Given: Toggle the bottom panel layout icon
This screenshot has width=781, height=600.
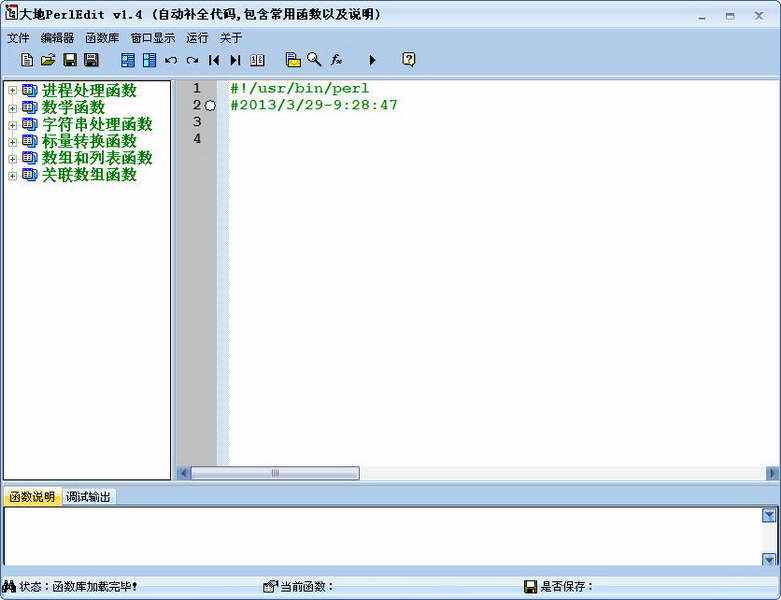Looking at the screenshot, I should pyautogui.click(x=128, y=60).
